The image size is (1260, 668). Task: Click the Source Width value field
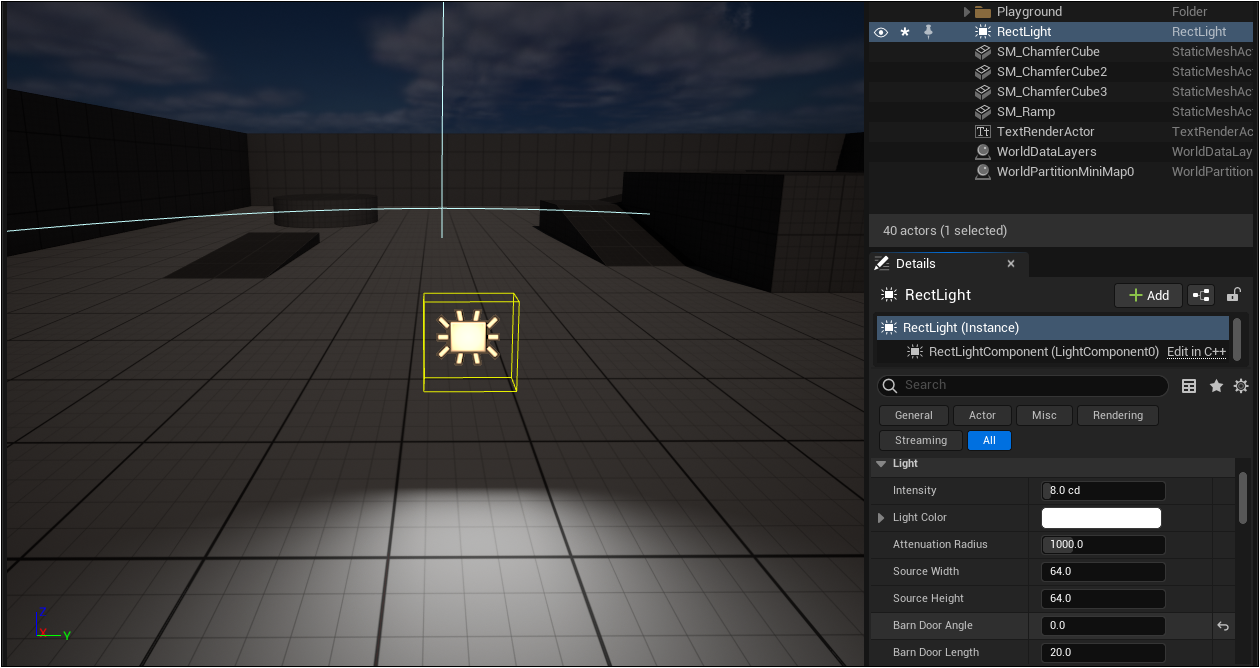click(x=1104, y=572)
